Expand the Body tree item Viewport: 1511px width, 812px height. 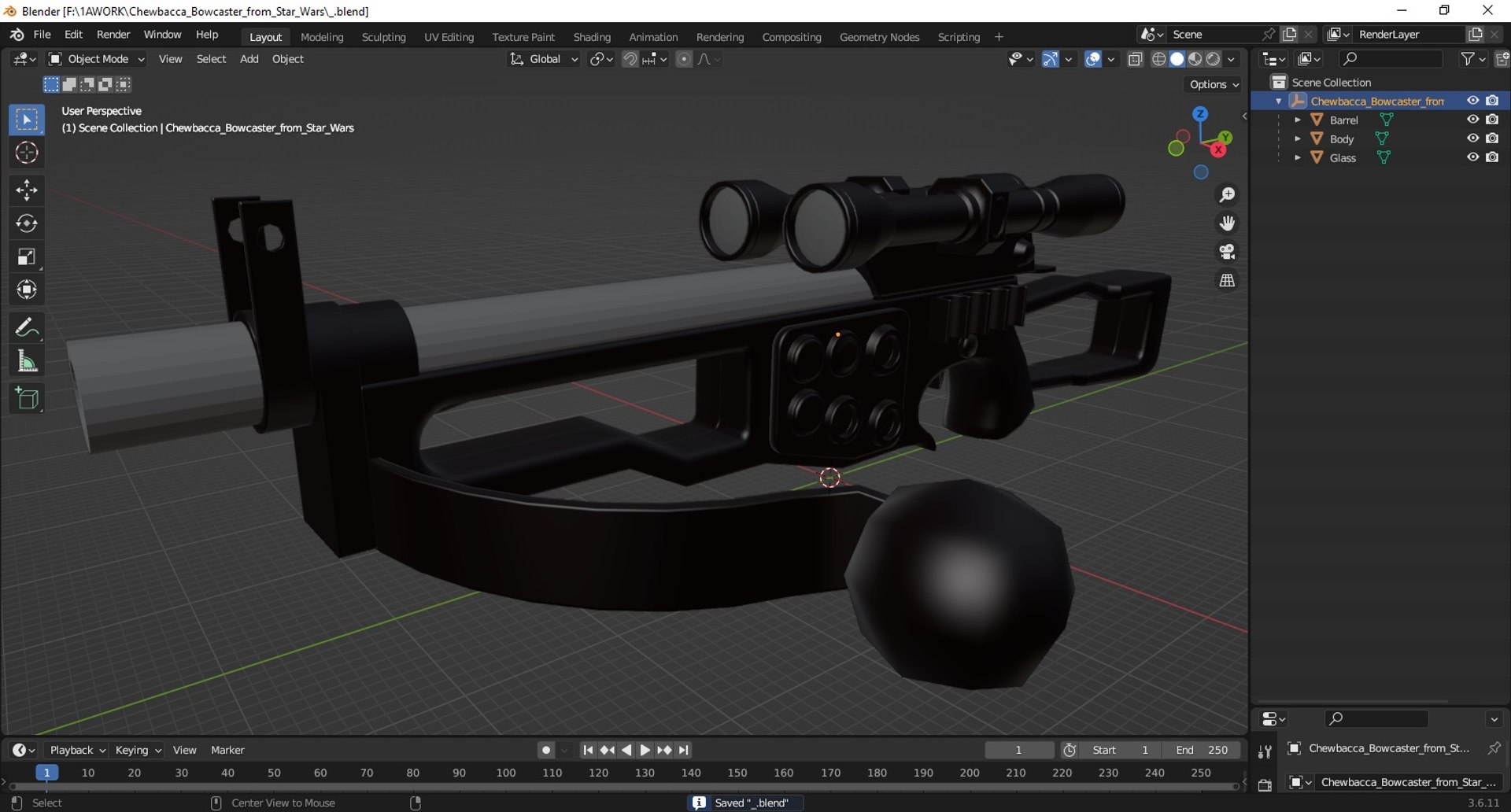coord(1298,138)
